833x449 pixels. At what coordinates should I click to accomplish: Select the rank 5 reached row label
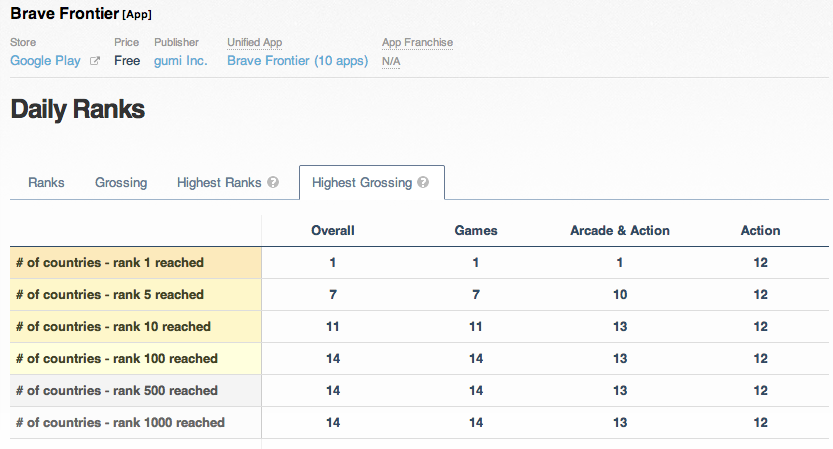tap(135, 294)
